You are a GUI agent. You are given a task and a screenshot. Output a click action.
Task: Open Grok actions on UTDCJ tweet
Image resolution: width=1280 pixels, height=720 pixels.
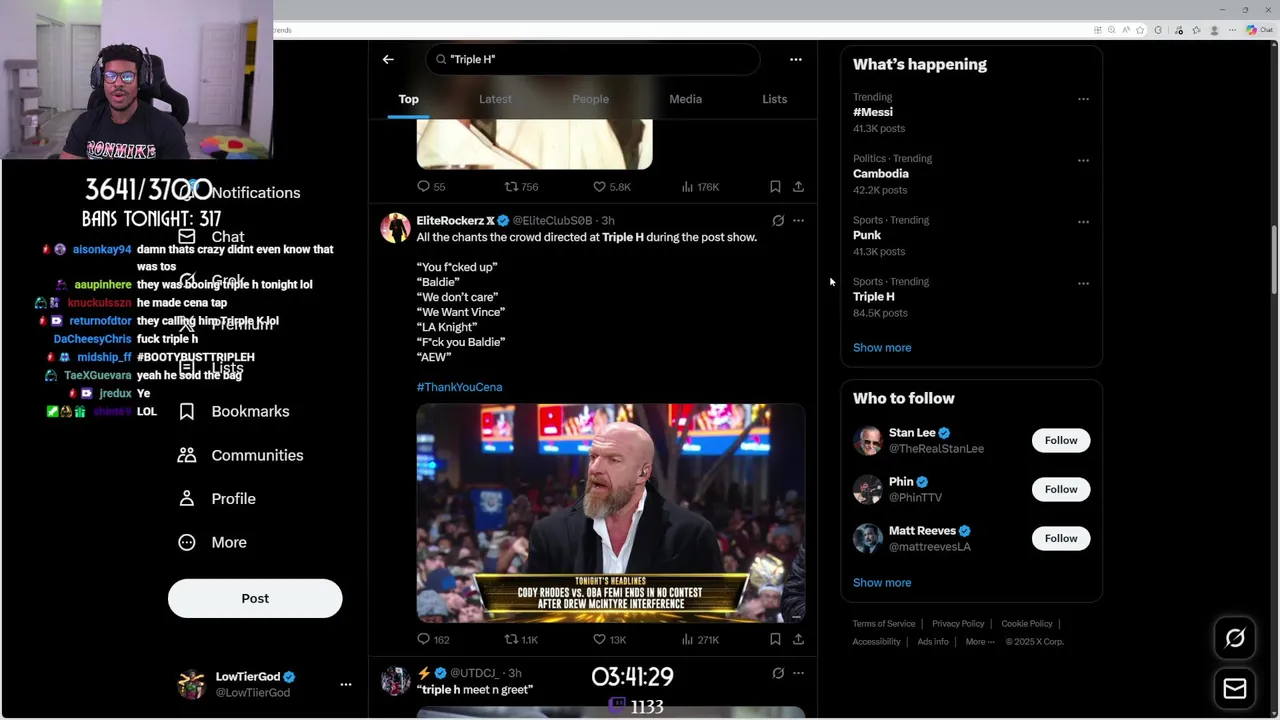pos(778,673)
